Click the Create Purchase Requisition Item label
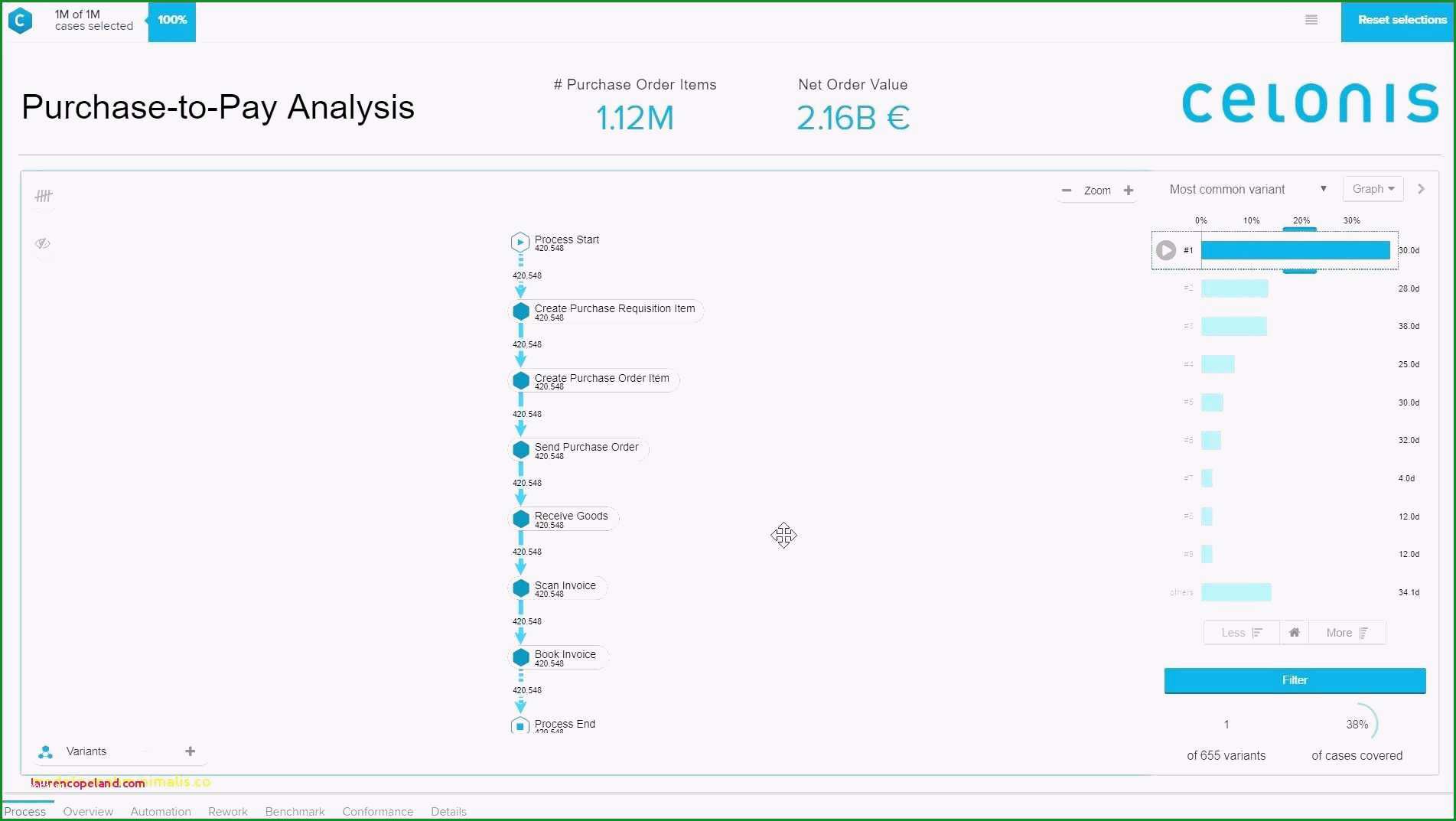Viewport: 1456px width, 821px height. point(615,308)
